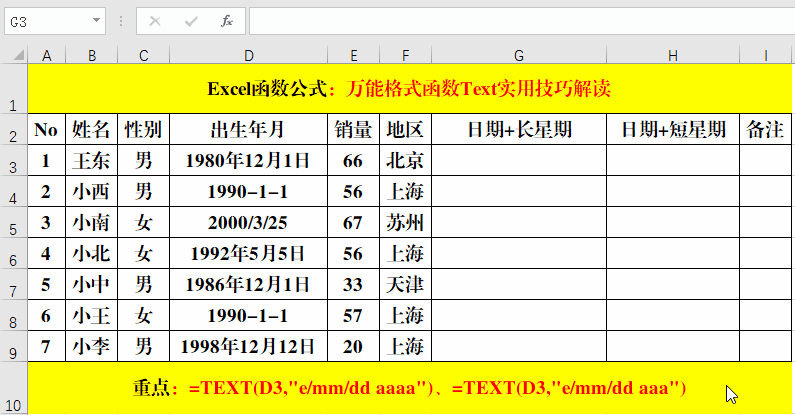Click into the formula bar input
Viewport: 795px width, 415px height.
[x=522, y=21]
